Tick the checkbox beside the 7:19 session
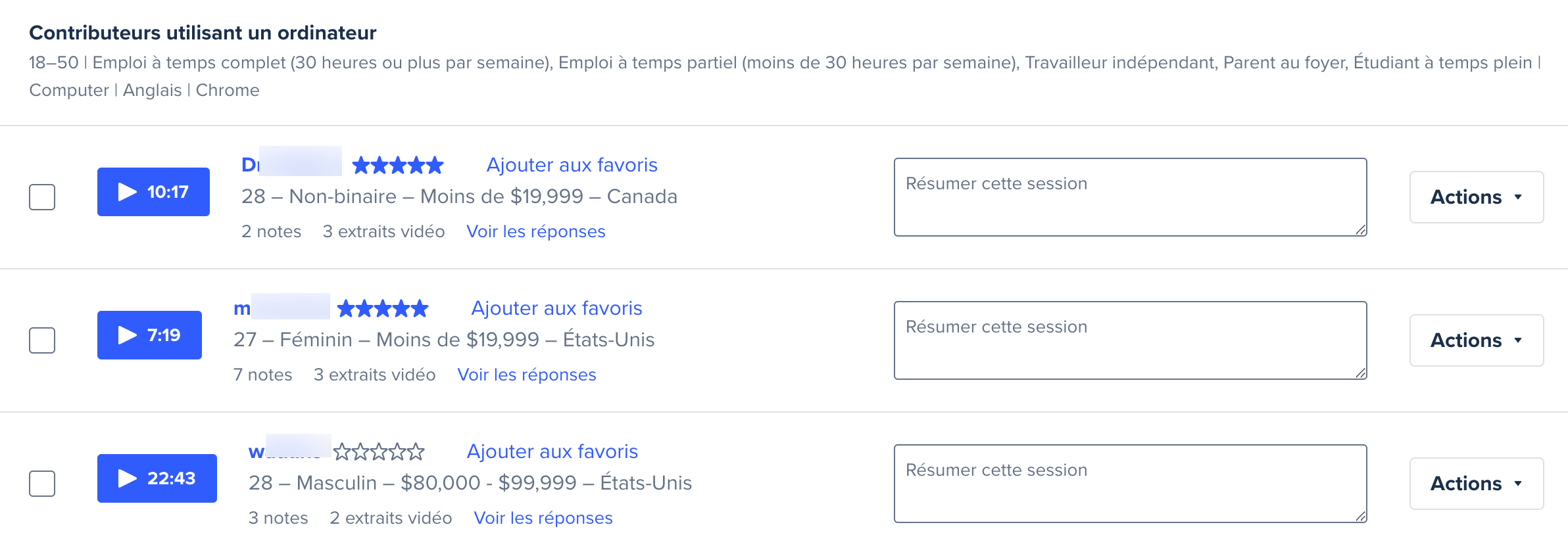This screenshot has width=1568, height=552. coord(42,340)
